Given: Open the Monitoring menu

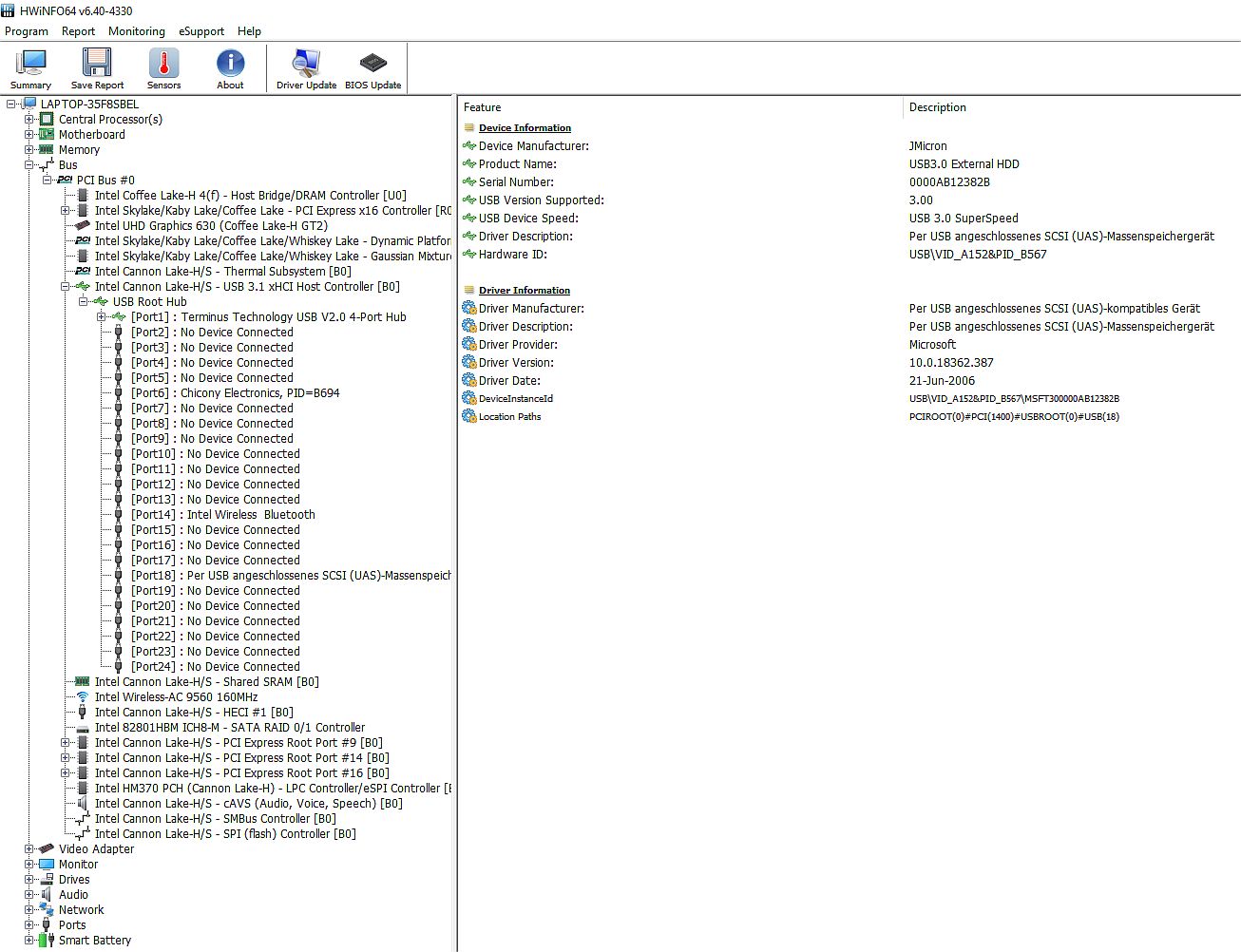Looking at the screenshot, I should point(137,31).
